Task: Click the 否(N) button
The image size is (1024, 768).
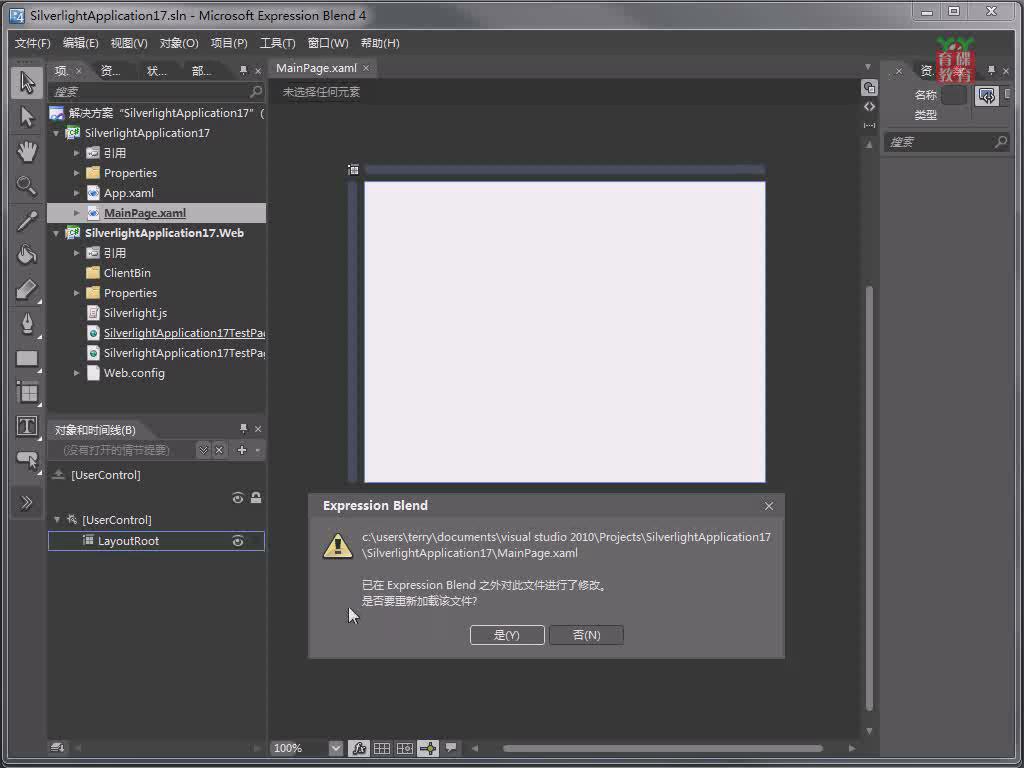Action: click(x=586, y=635)
